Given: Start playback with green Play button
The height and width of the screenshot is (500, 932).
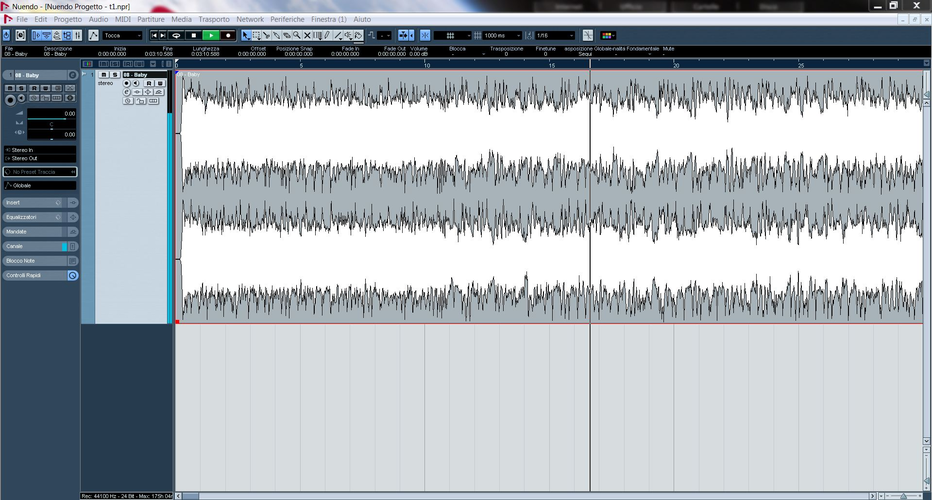Looking at the screenshot, I should click(211, 36).
